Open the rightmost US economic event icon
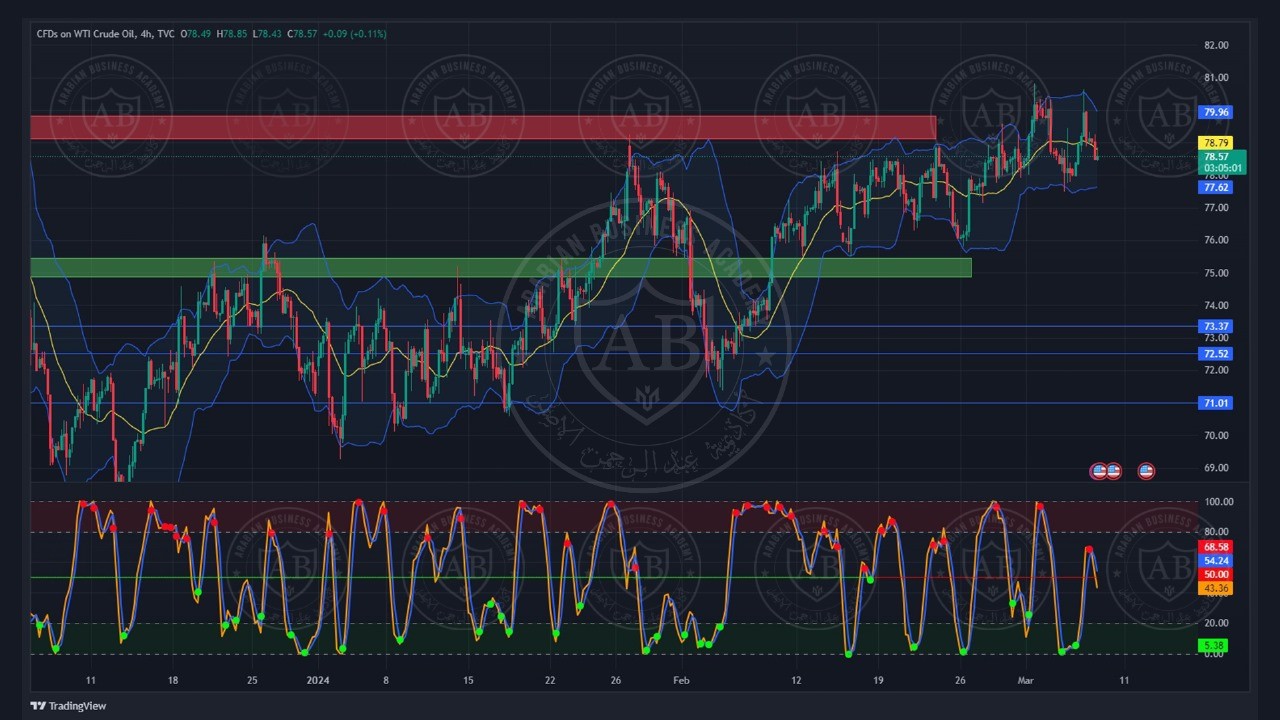 tap(1146, 471)
